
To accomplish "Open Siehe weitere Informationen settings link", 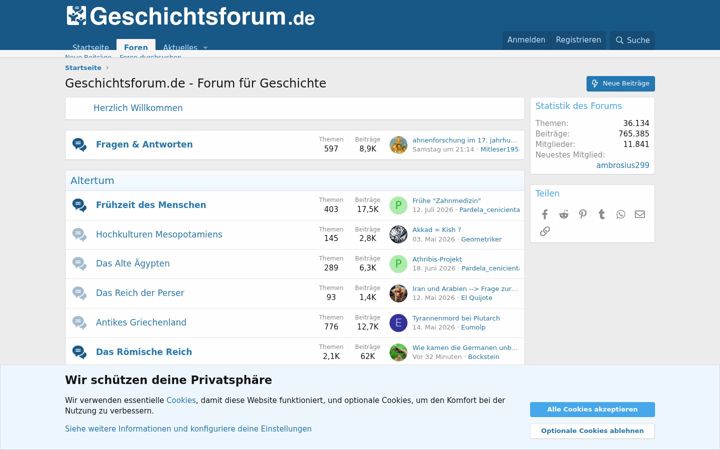I will click(188, 429).
